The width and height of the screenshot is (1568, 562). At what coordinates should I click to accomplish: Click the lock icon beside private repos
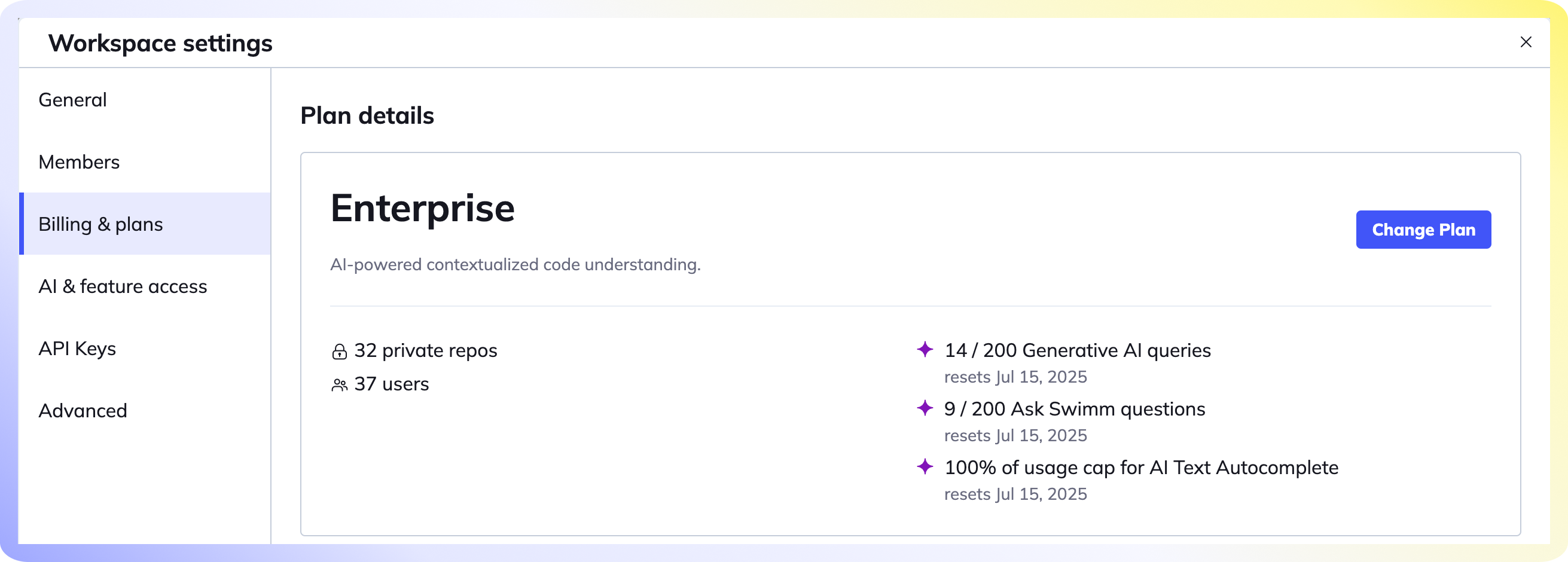[339, 352]
